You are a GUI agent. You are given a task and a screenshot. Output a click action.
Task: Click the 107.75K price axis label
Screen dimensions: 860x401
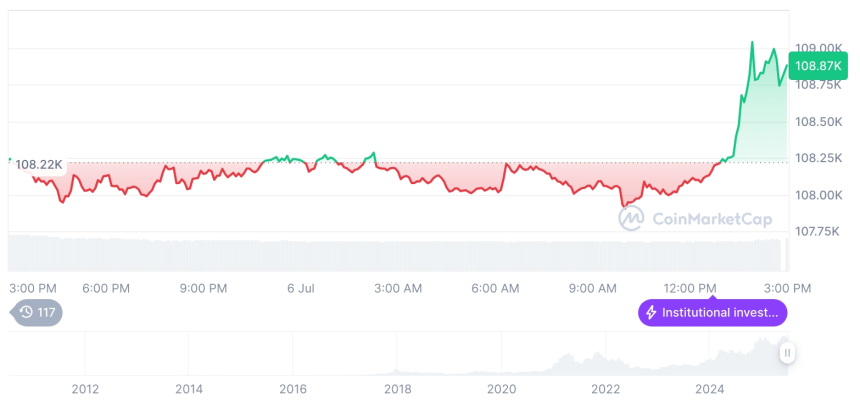[x=818, y=231]
